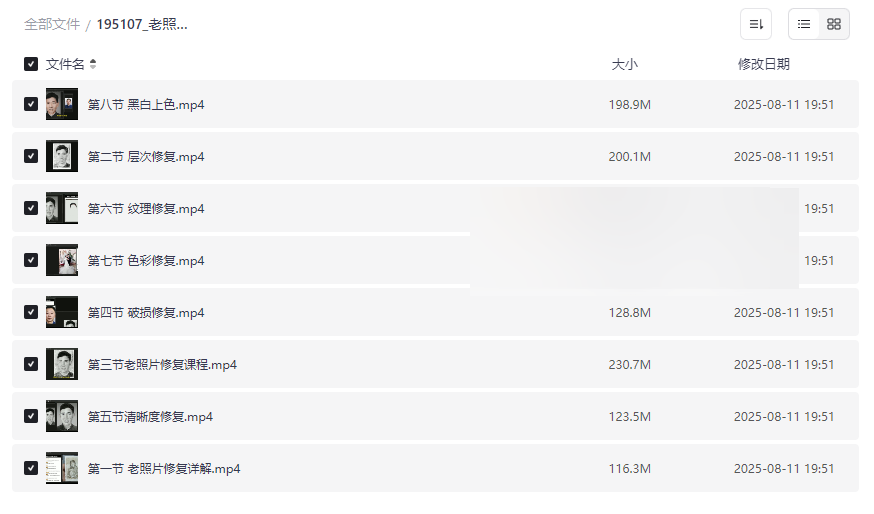
Task: Switch to list view layout
Action: point(804,24)
